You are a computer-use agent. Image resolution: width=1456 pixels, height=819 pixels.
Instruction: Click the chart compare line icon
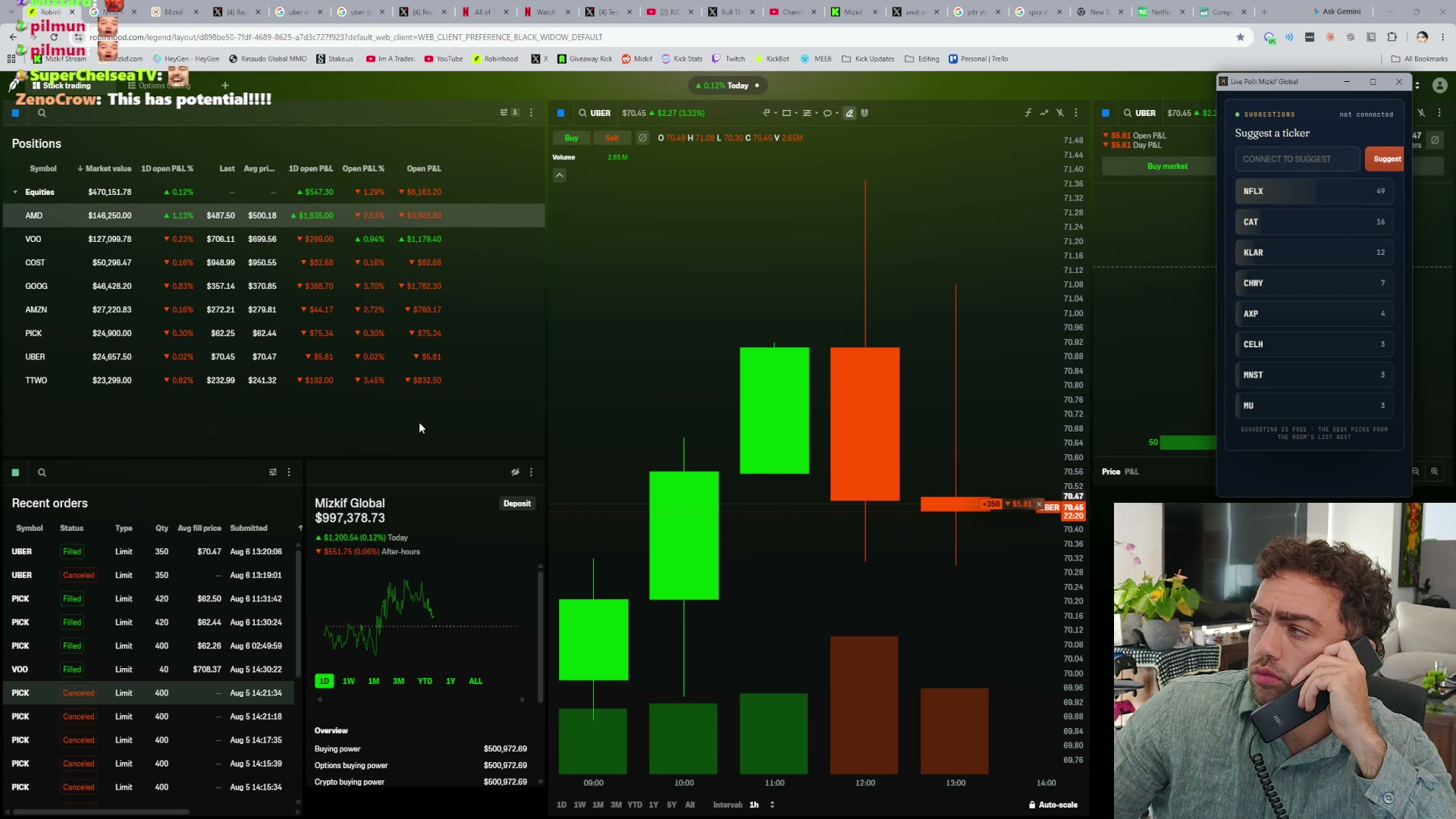(x=1044, y=113)
